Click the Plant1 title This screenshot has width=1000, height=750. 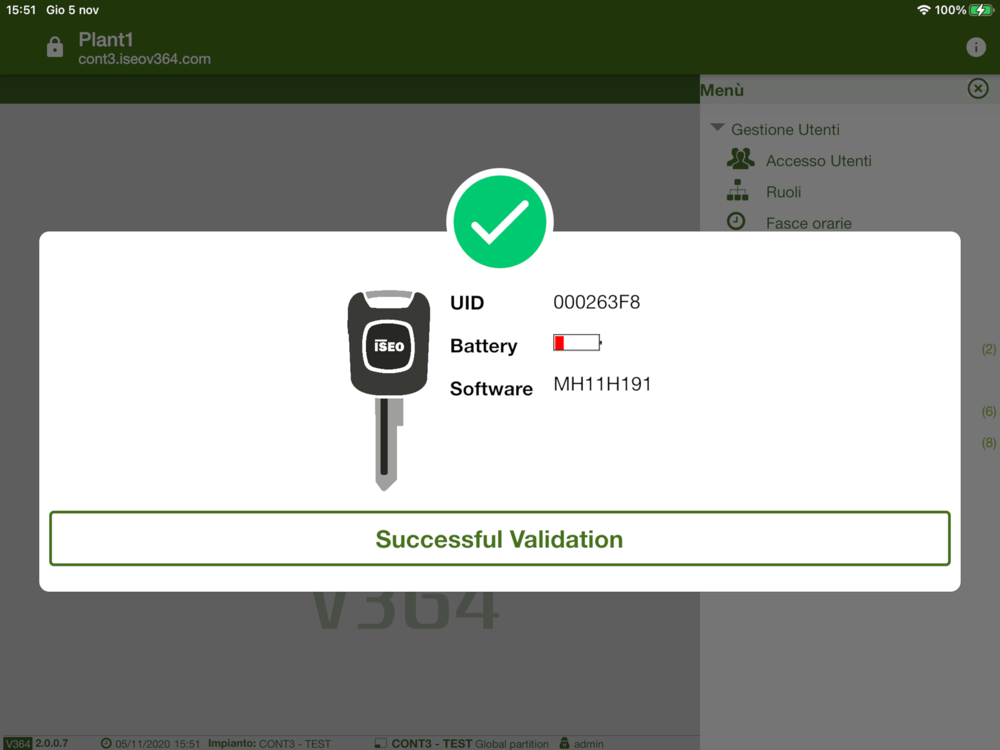point(106,40)
